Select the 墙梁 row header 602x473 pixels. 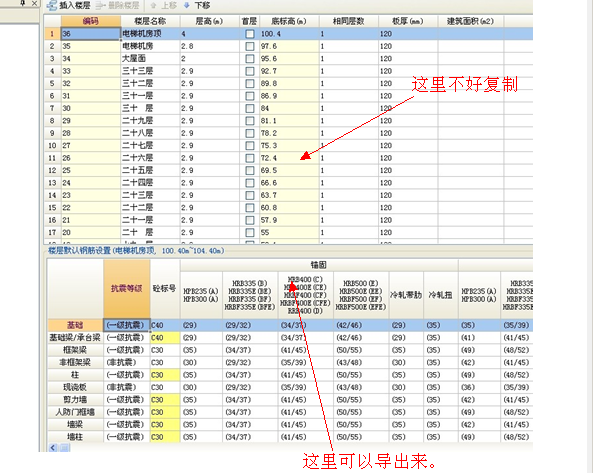pyautogui.click(x=75, y=424)
